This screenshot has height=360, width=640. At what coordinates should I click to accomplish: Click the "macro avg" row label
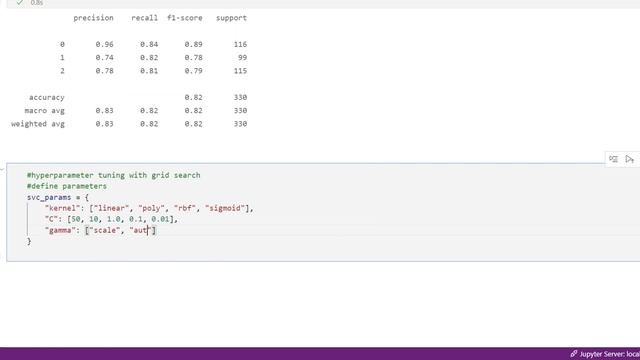click(x=44, y=111)
